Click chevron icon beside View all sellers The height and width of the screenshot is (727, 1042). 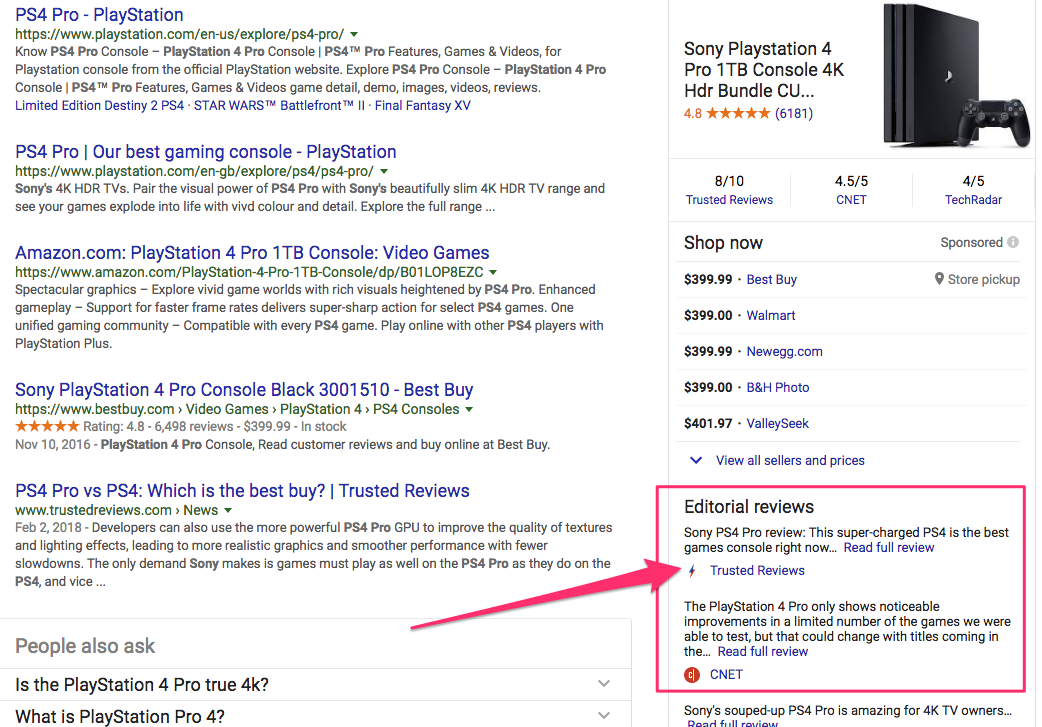(696, 460)
